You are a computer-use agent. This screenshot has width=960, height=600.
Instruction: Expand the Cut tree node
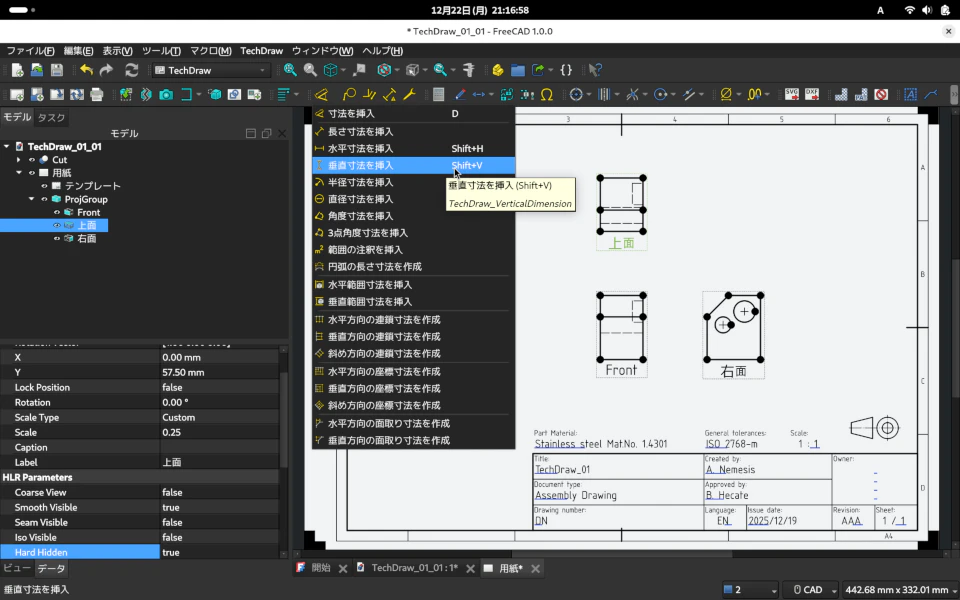(x=18, y=160)
